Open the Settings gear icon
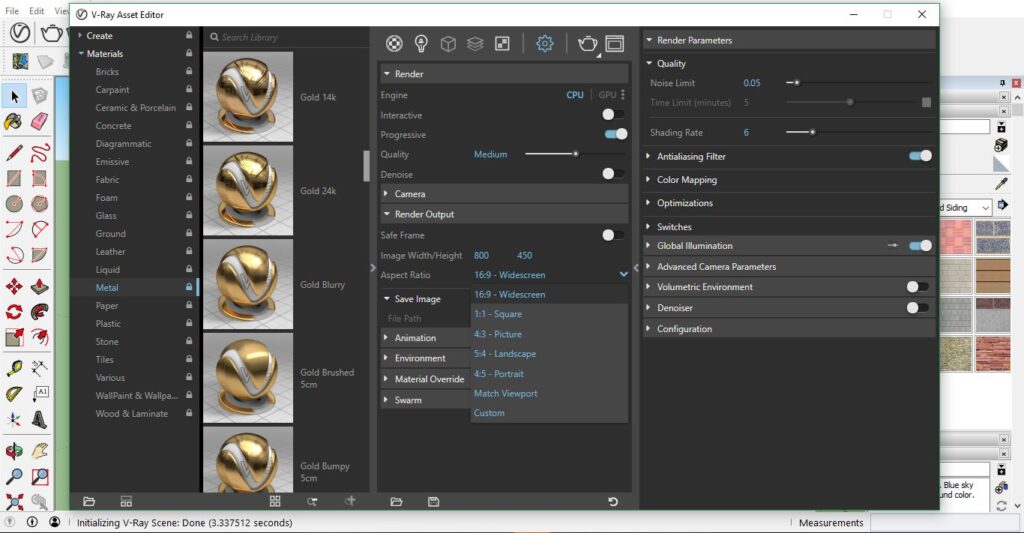 [545, 44]
